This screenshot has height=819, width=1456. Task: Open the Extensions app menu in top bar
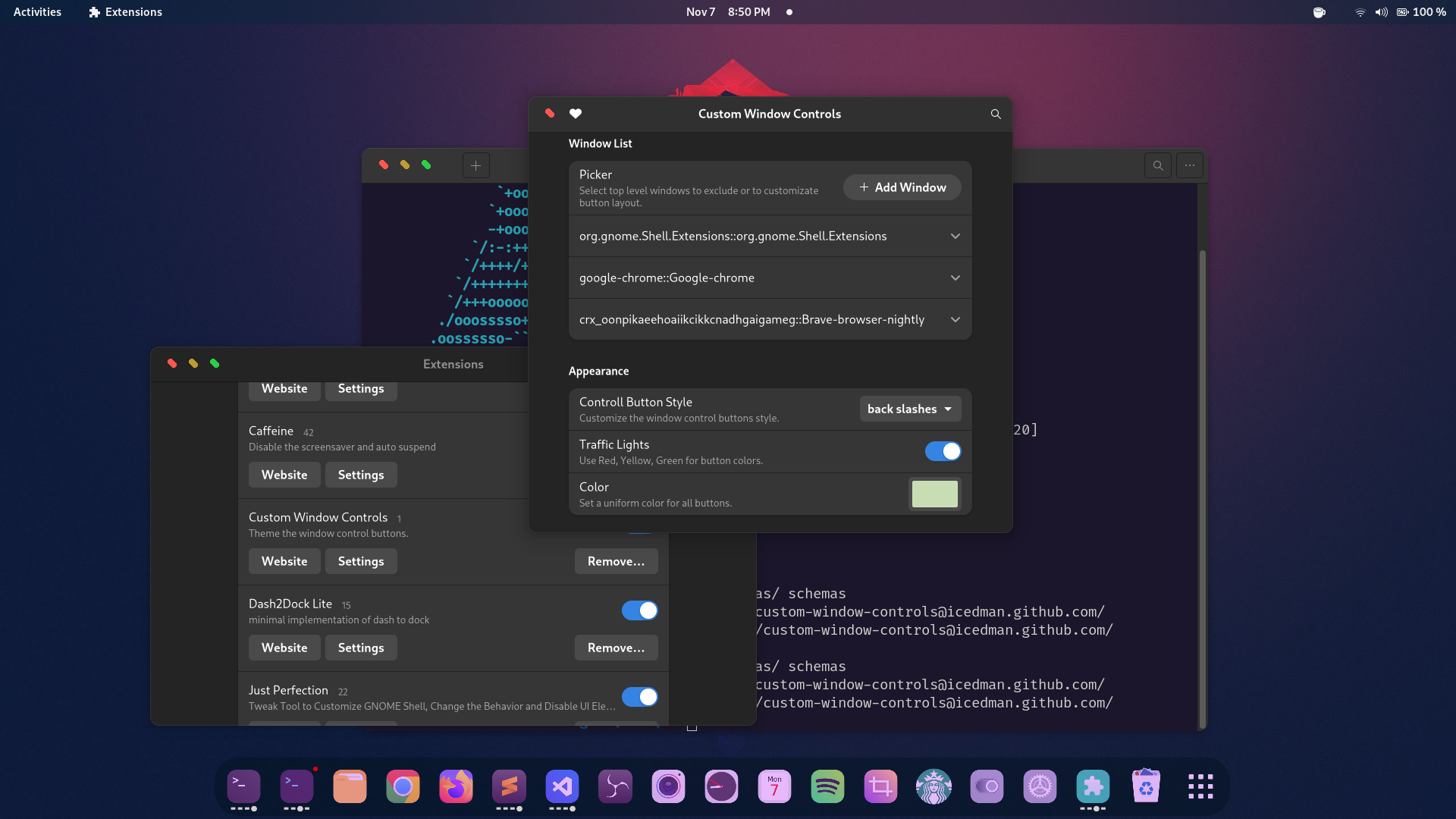(125, 12)
